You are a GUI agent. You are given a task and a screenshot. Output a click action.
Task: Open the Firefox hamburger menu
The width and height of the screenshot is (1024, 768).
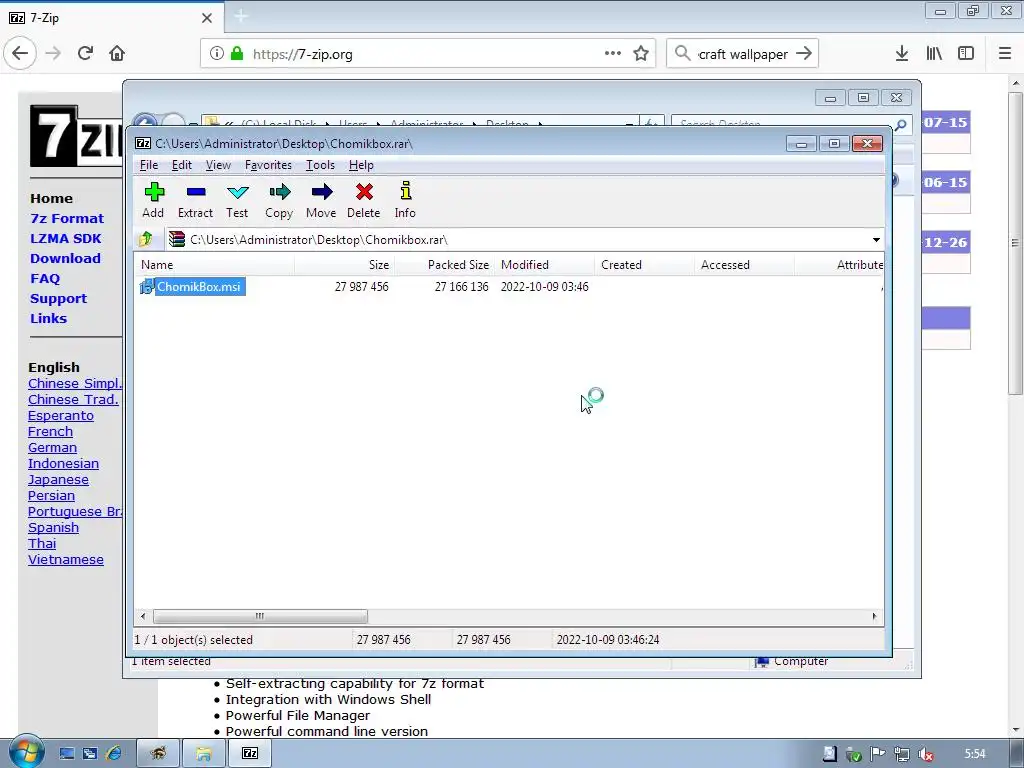1005,54
